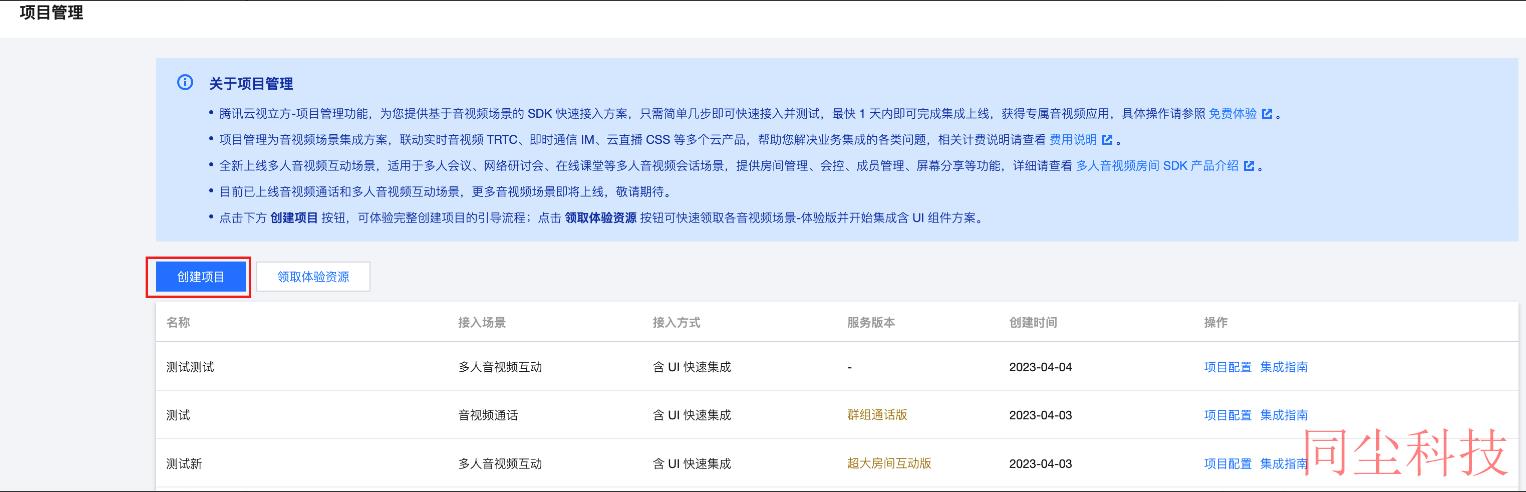Click the blue 创建项目 button
Screen dimensions: 1526x492
[x=200, y=277]
